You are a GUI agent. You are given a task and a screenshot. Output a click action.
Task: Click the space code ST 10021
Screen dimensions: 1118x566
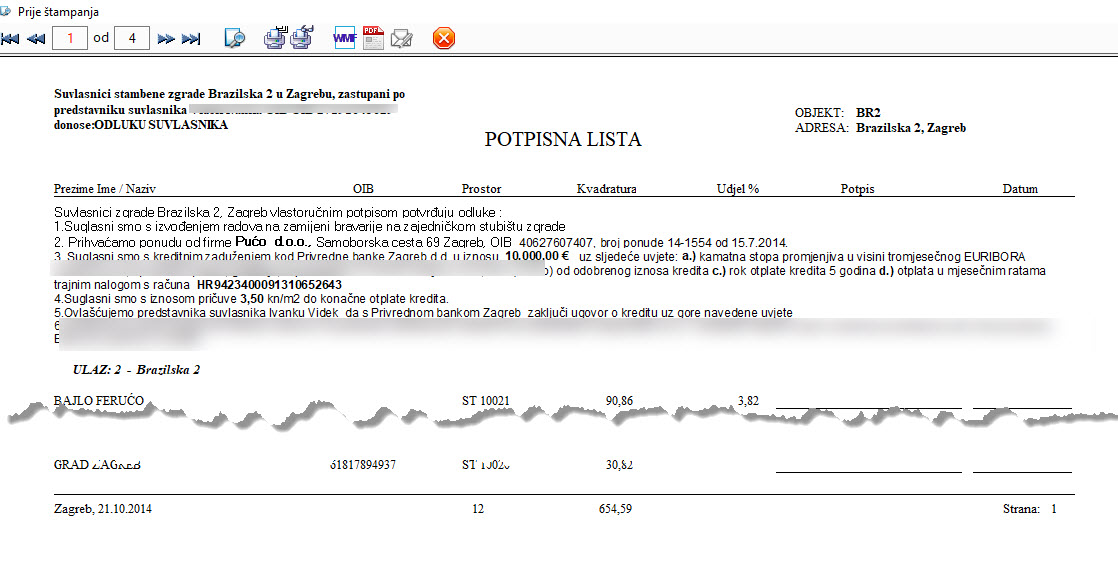tap(486, 401)
